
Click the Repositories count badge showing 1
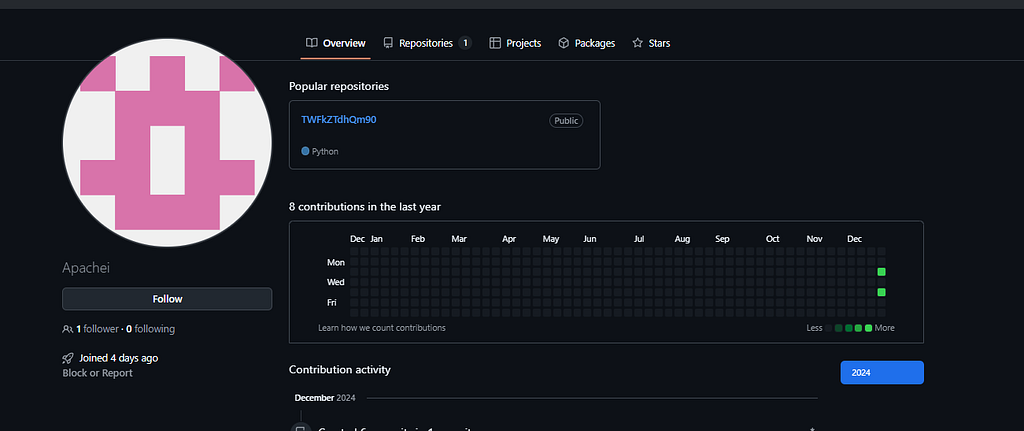pyautogui.click(x=465, y=43)
